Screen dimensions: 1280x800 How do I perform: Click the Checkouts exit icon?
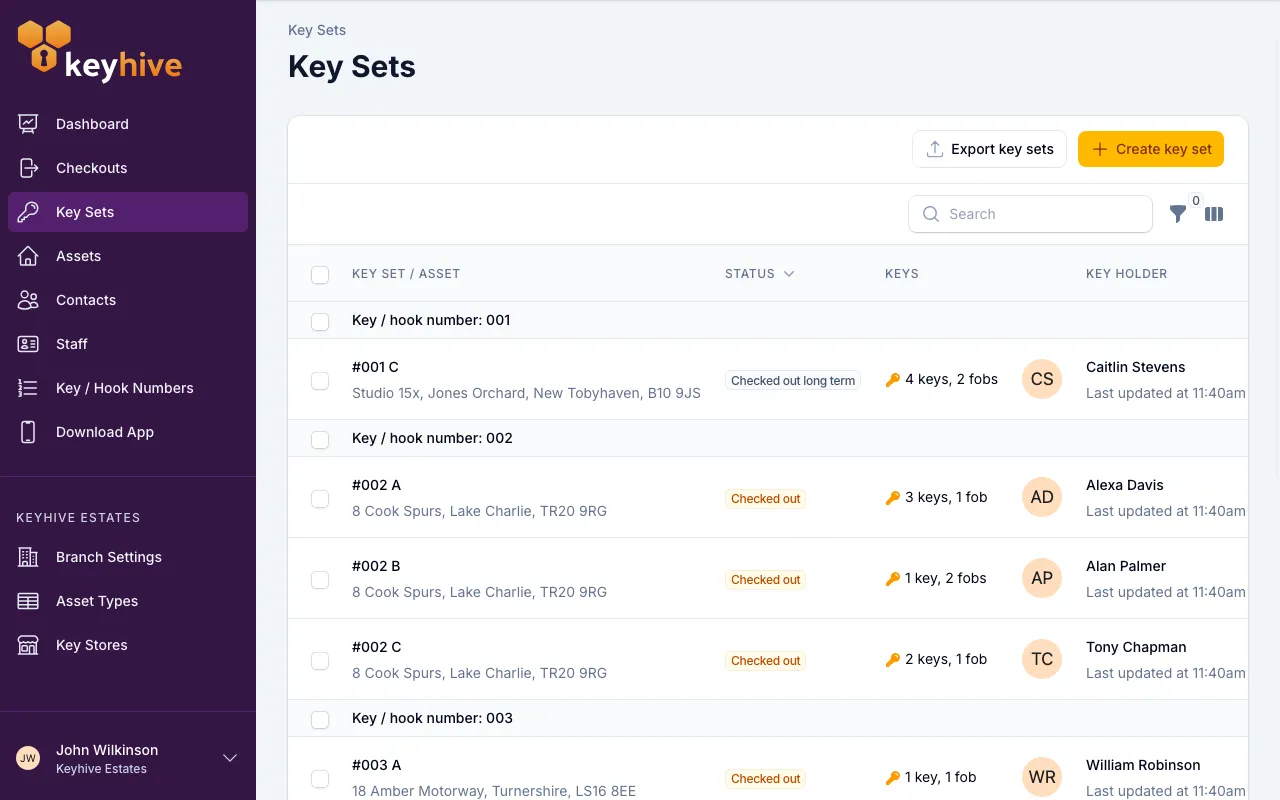pyautogui.click(x=28, y=168)
